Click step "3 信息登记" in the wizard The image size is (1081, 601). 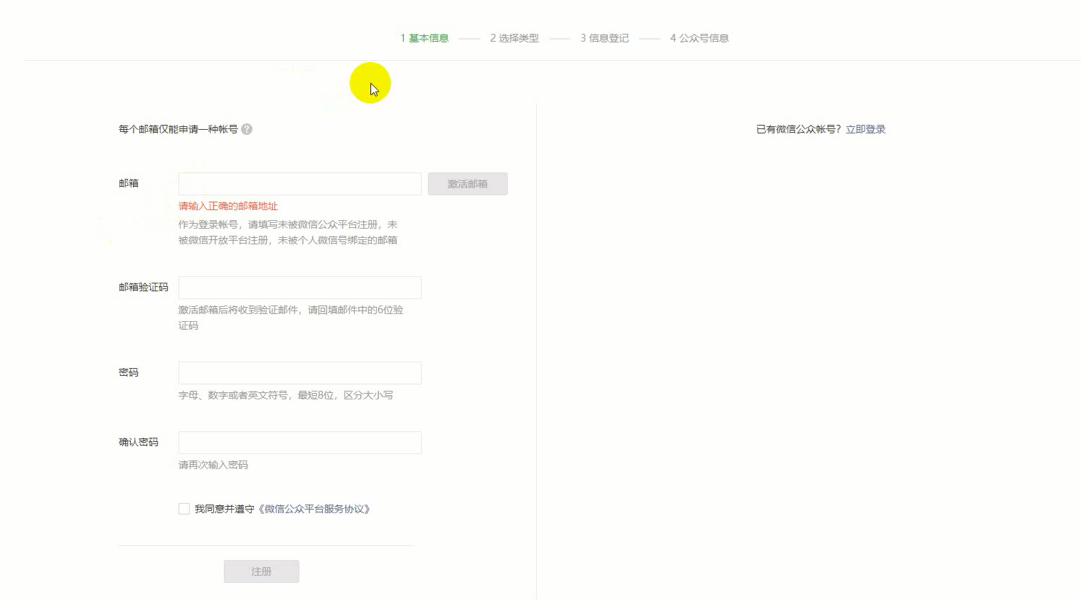coord(605,37)
